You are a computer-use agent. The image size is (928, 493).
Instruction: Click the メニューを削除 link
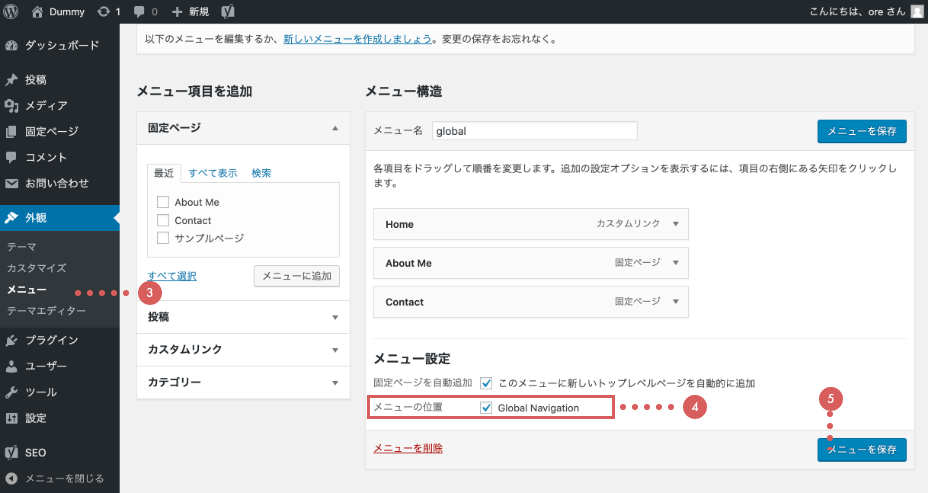(x=407, y=449)
